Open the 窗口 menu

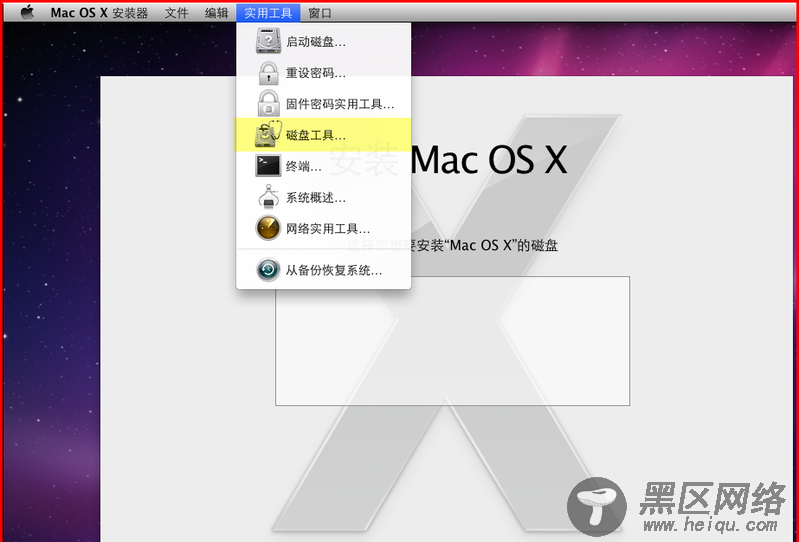point(320,13)
